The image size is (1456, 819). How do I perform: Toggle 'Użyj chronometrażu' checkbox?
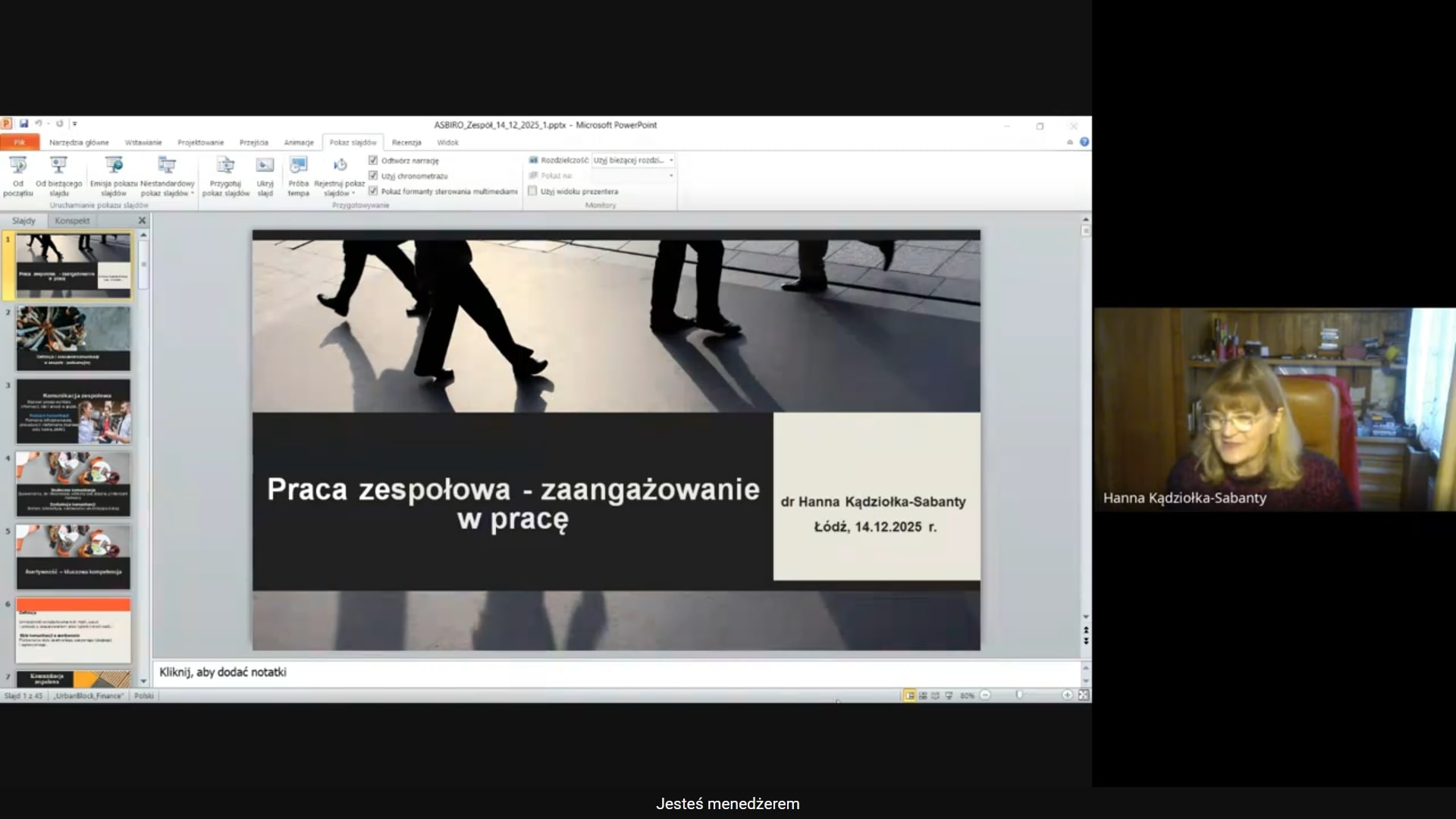[373, 176]
